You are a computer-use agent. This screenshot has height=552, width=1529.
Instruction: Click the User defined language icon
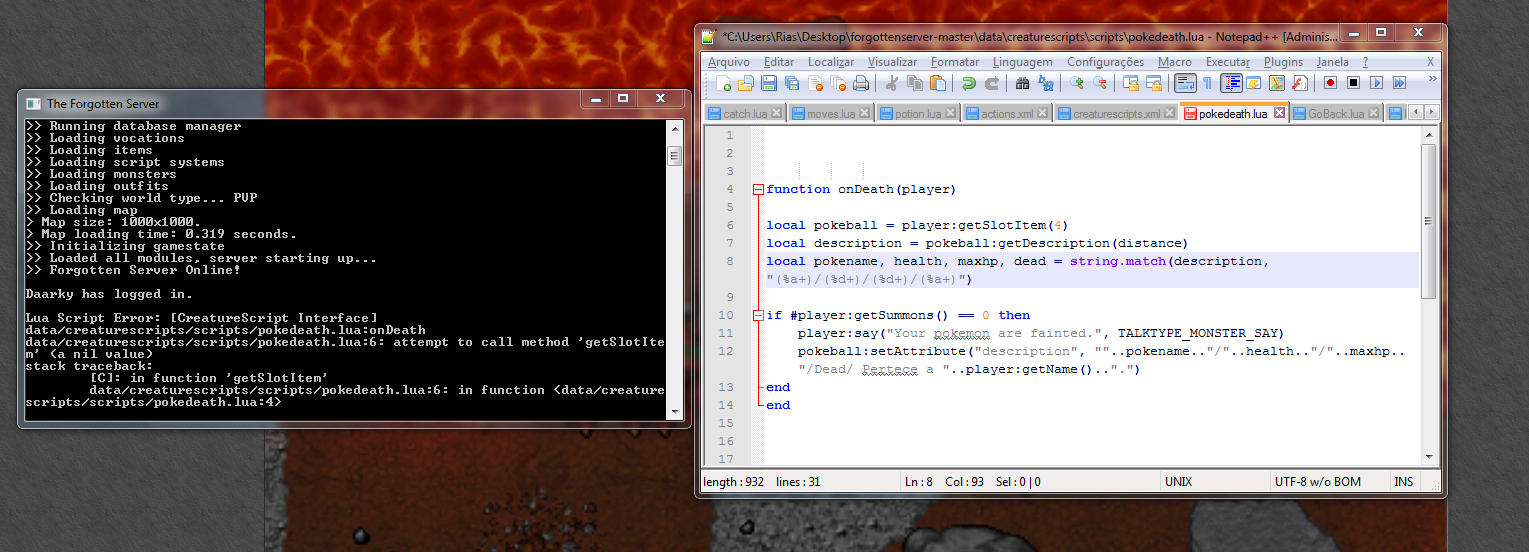[1253, 83]
